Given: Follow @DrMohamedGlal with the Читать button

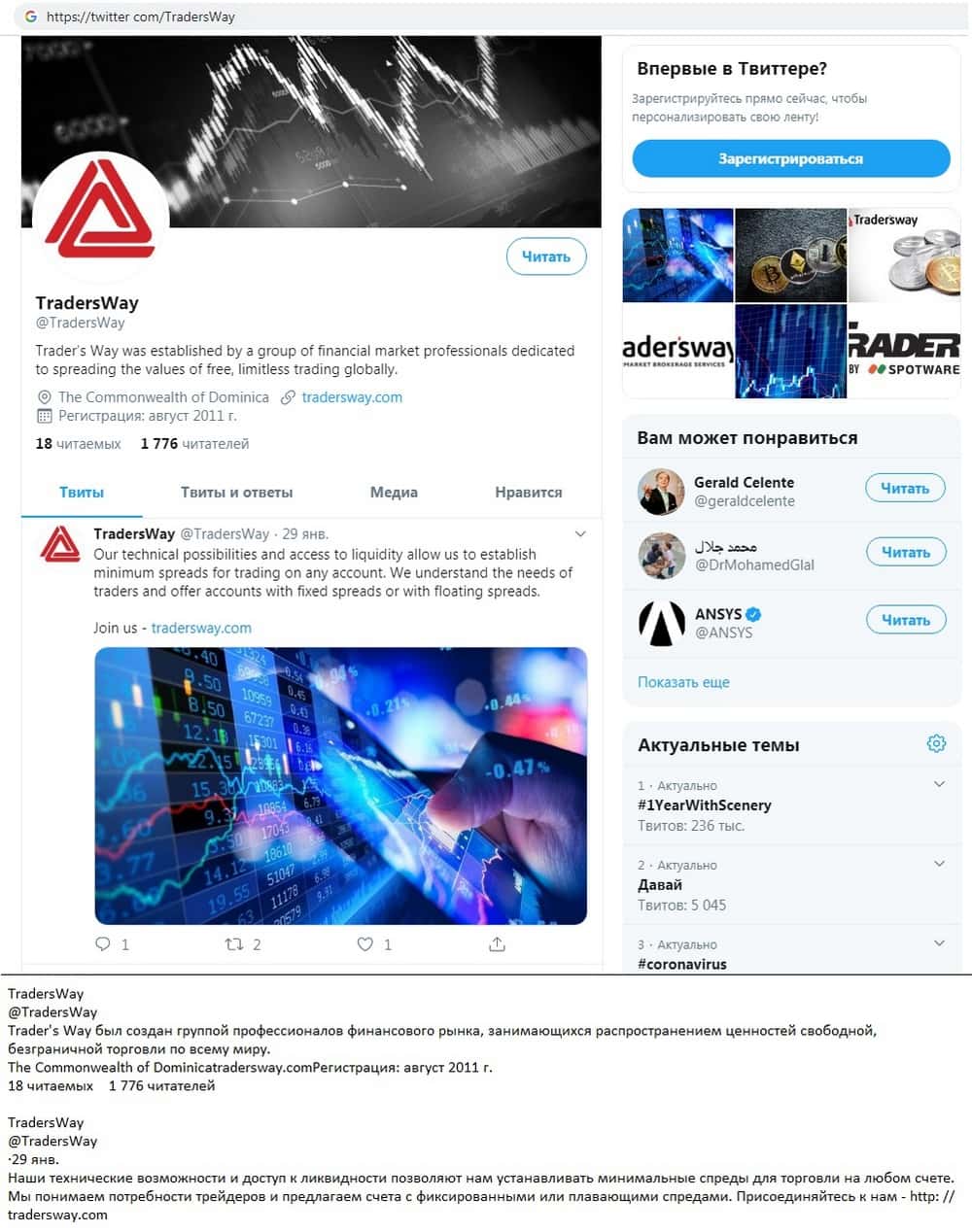Looking at the screenshot, I should click(905, 552).
